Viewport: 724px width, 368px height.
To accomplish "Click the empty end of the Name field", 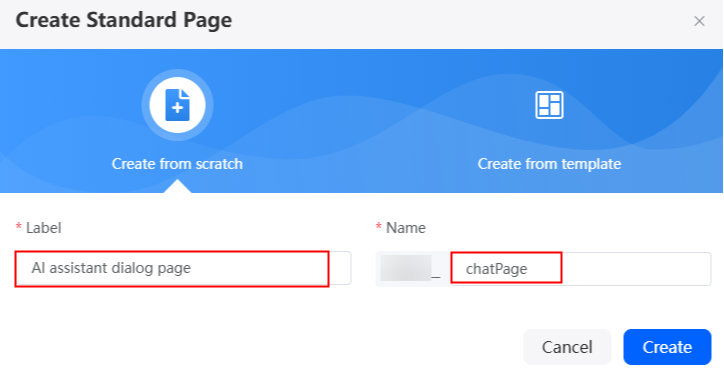I will (636, 269).
